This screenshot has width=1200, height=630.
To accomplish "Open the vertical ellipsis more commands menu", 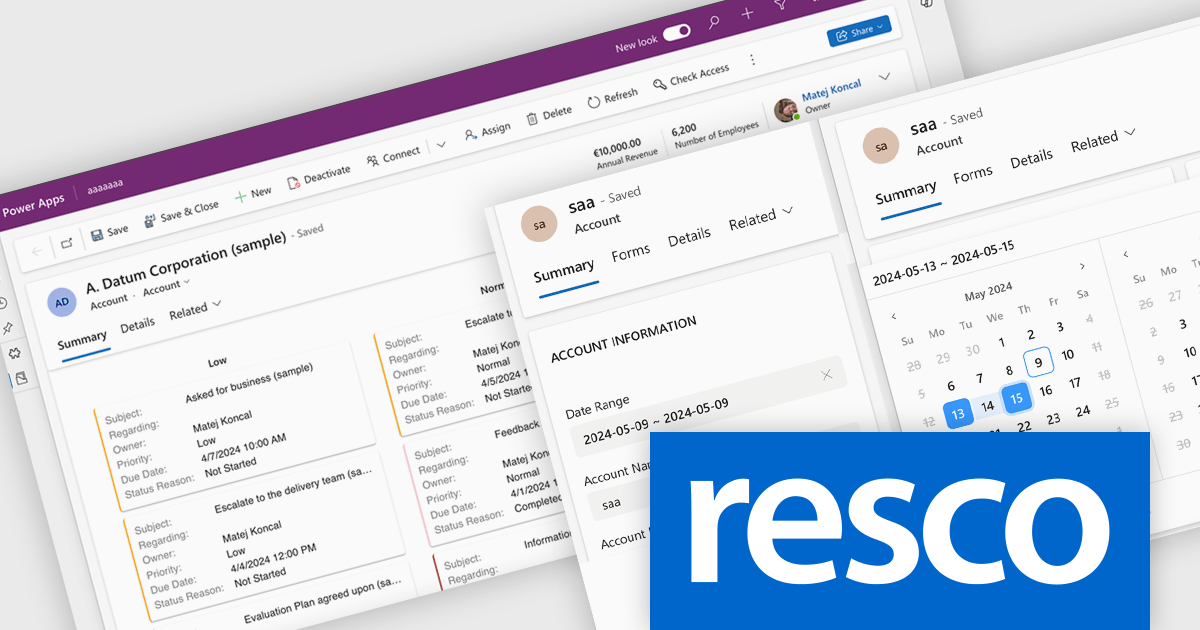I will pos(752,59).
